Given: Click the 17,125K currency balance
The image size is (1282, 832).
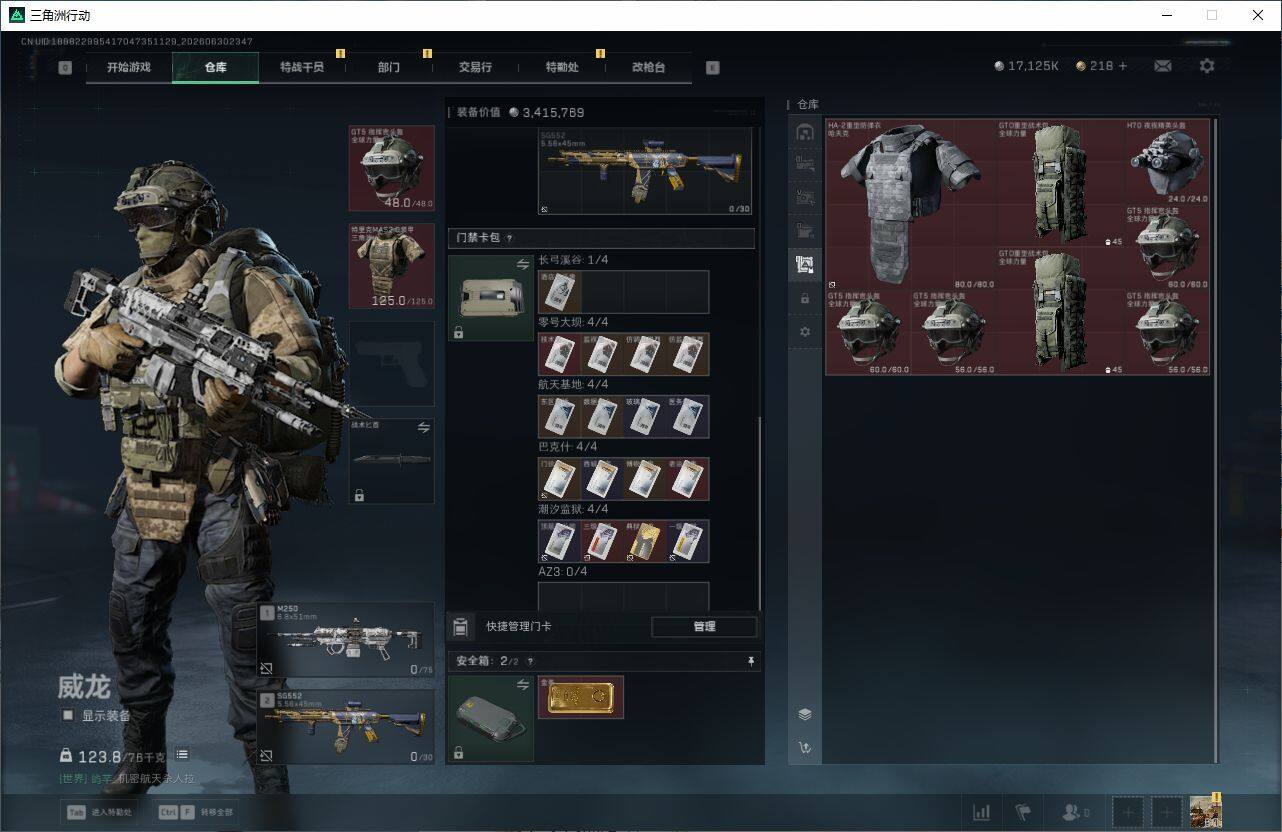Looking at the screenshot, I should coord(1026,66).
